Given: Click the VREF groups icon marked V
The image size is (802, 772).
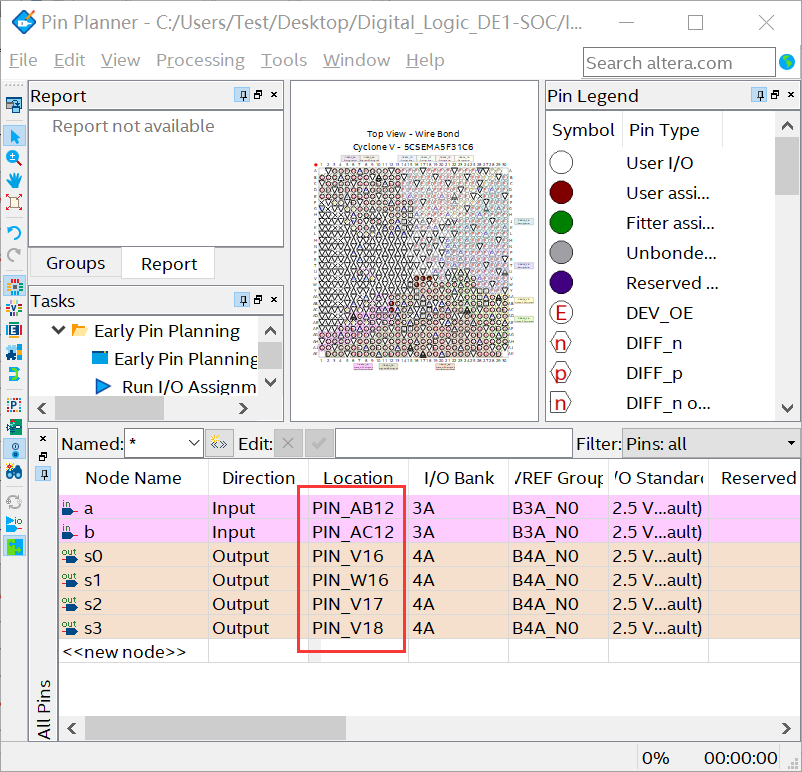Looking at the screenshot, I should pos(14,308).
